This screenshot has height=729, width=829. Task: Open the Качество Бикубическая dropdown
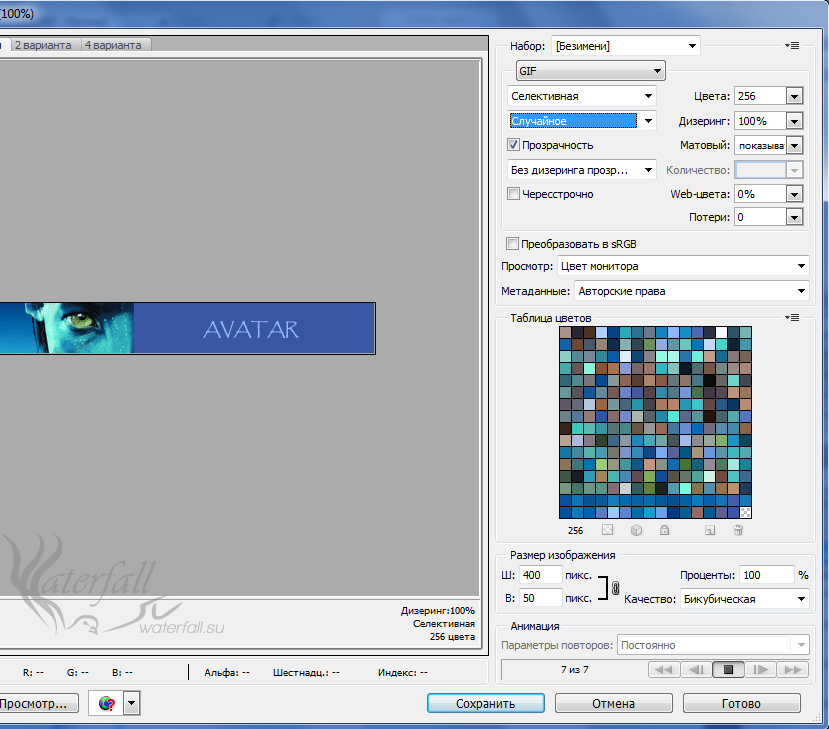[744, 599]
